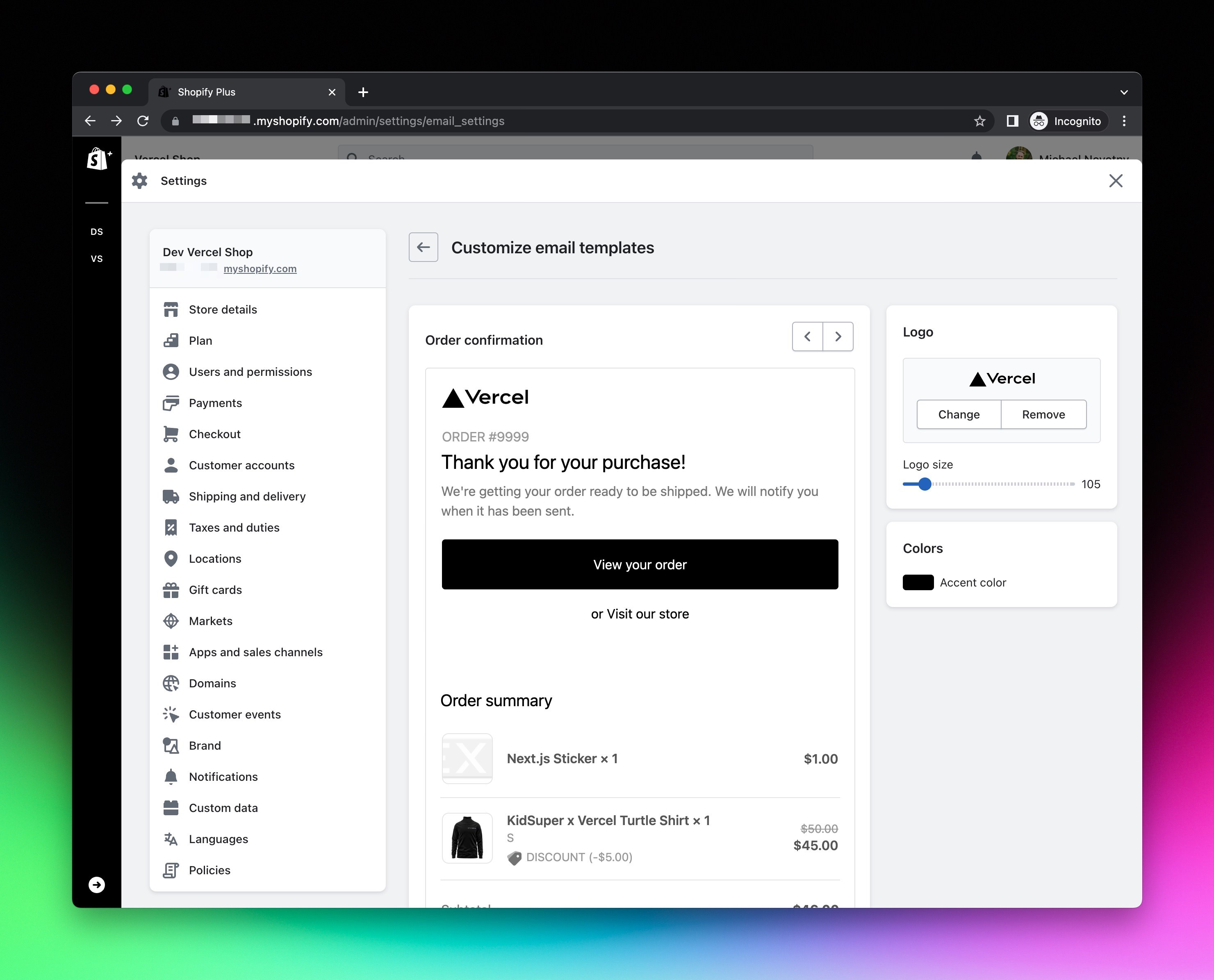This screenshot has height=980, width=1214.
Task: Open the Locations pin icon
Action: pyautogui.click(x=171, y=558)
